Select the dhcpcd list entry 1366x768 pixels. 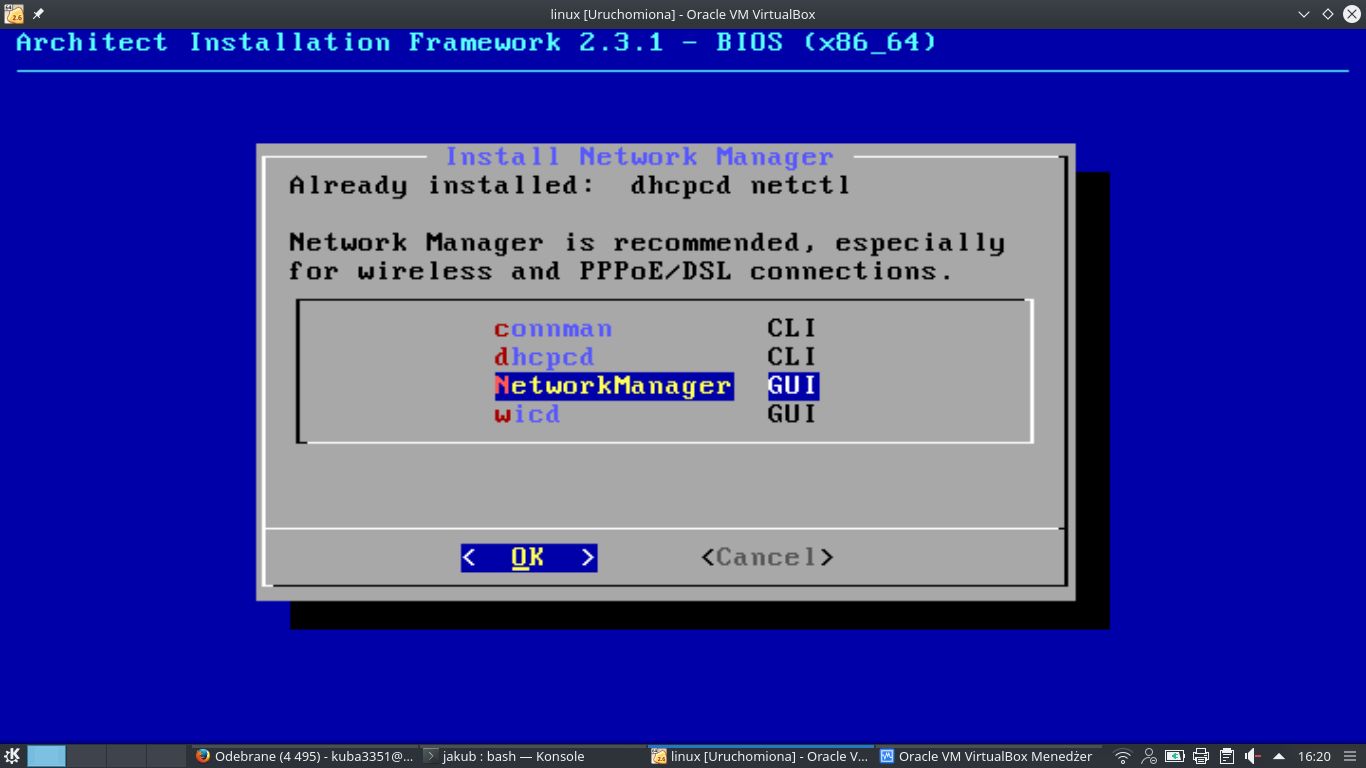(655, 357)
